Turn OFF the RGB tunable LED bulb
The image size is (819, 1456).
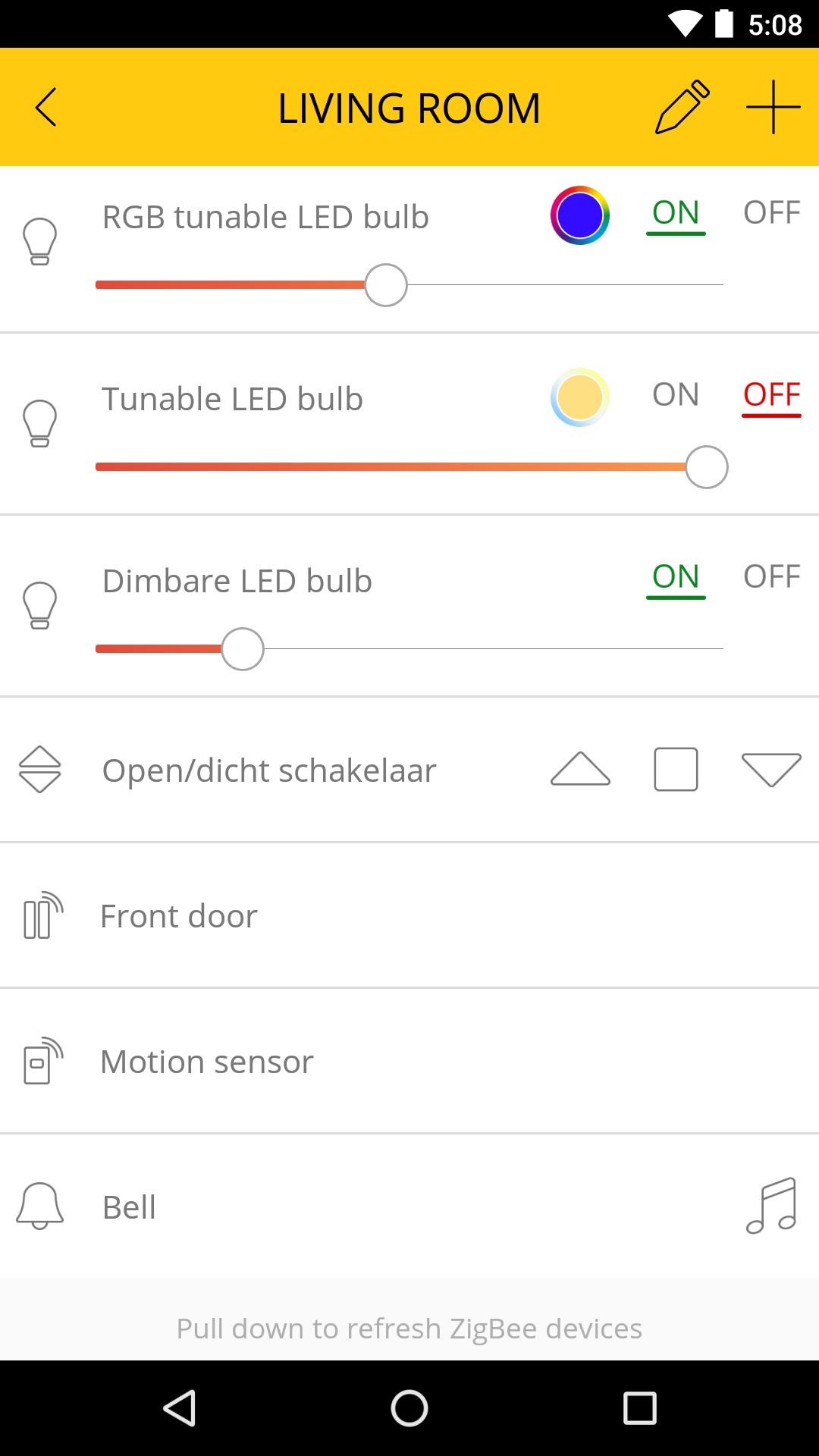[771, 212]
